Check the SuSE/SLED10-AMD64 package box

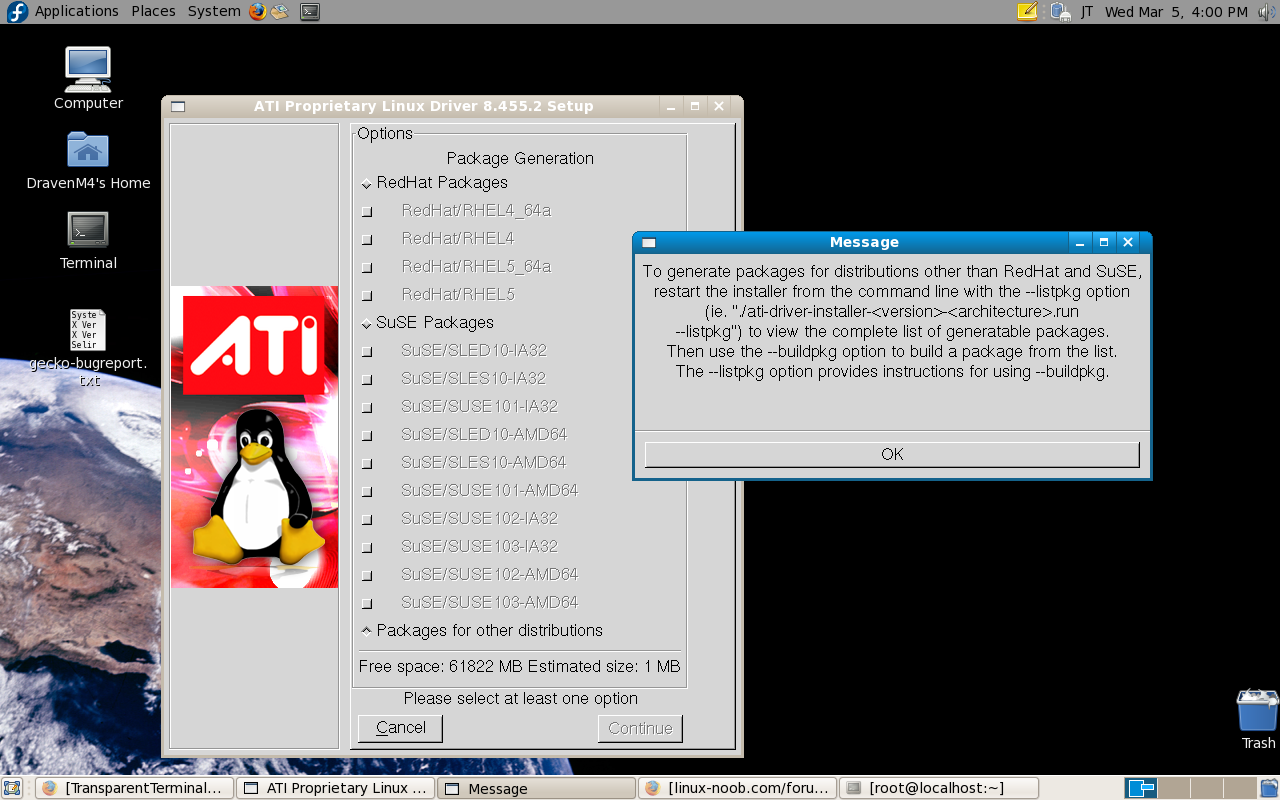tap(367, 435)
